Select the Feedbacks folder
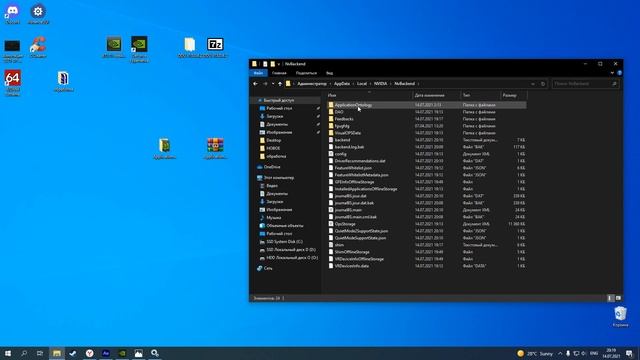 coord(344,119)
